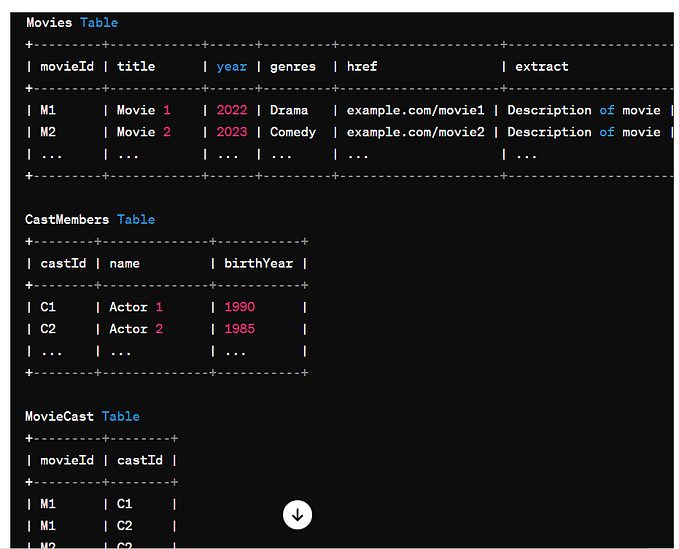Click the 'C2' cell in CastMembers table
The image size is (679, 549).
tap(48, 329)
